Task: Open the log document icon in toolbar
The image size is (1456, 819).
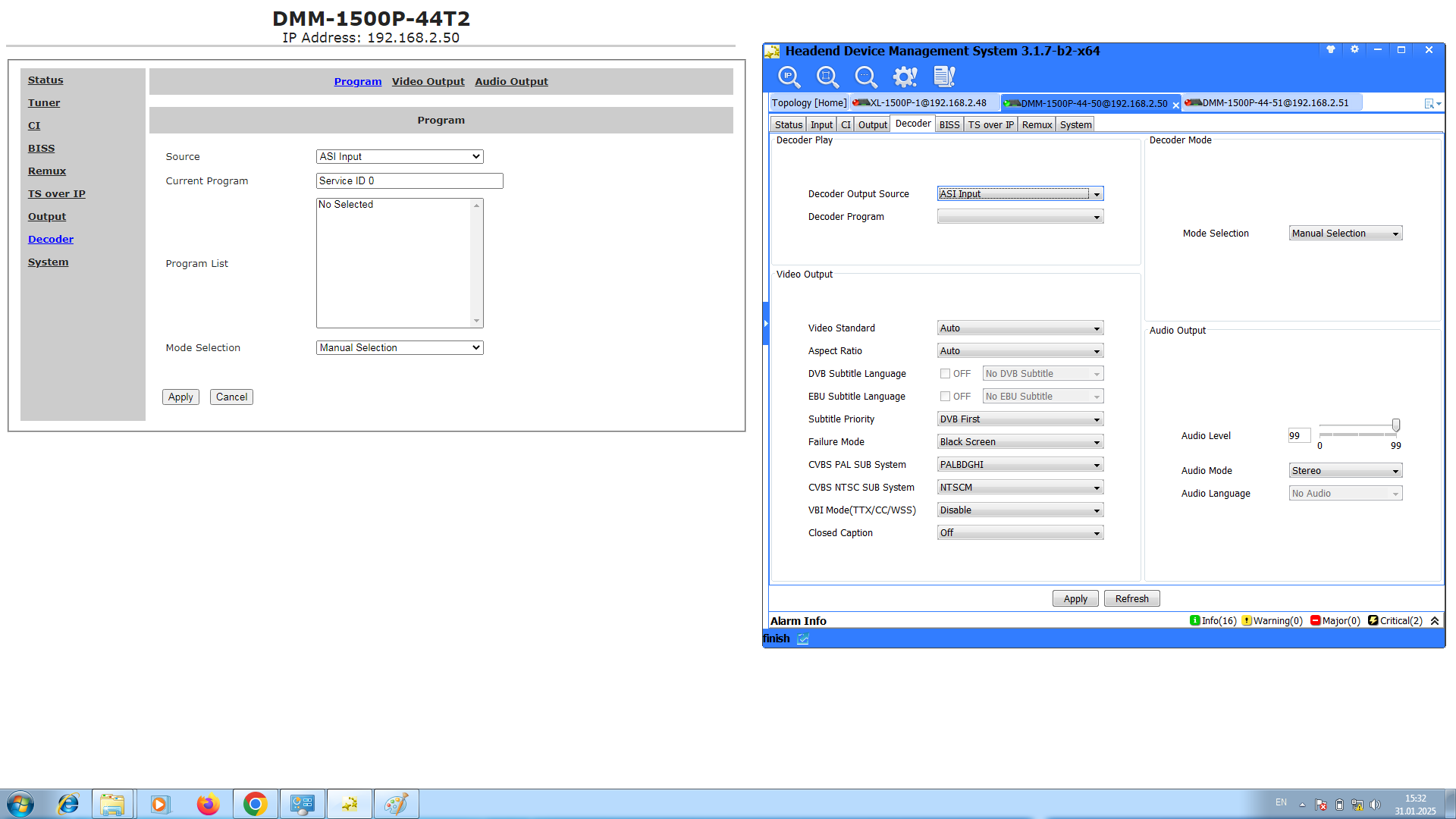Action: [x=944, y=77]
